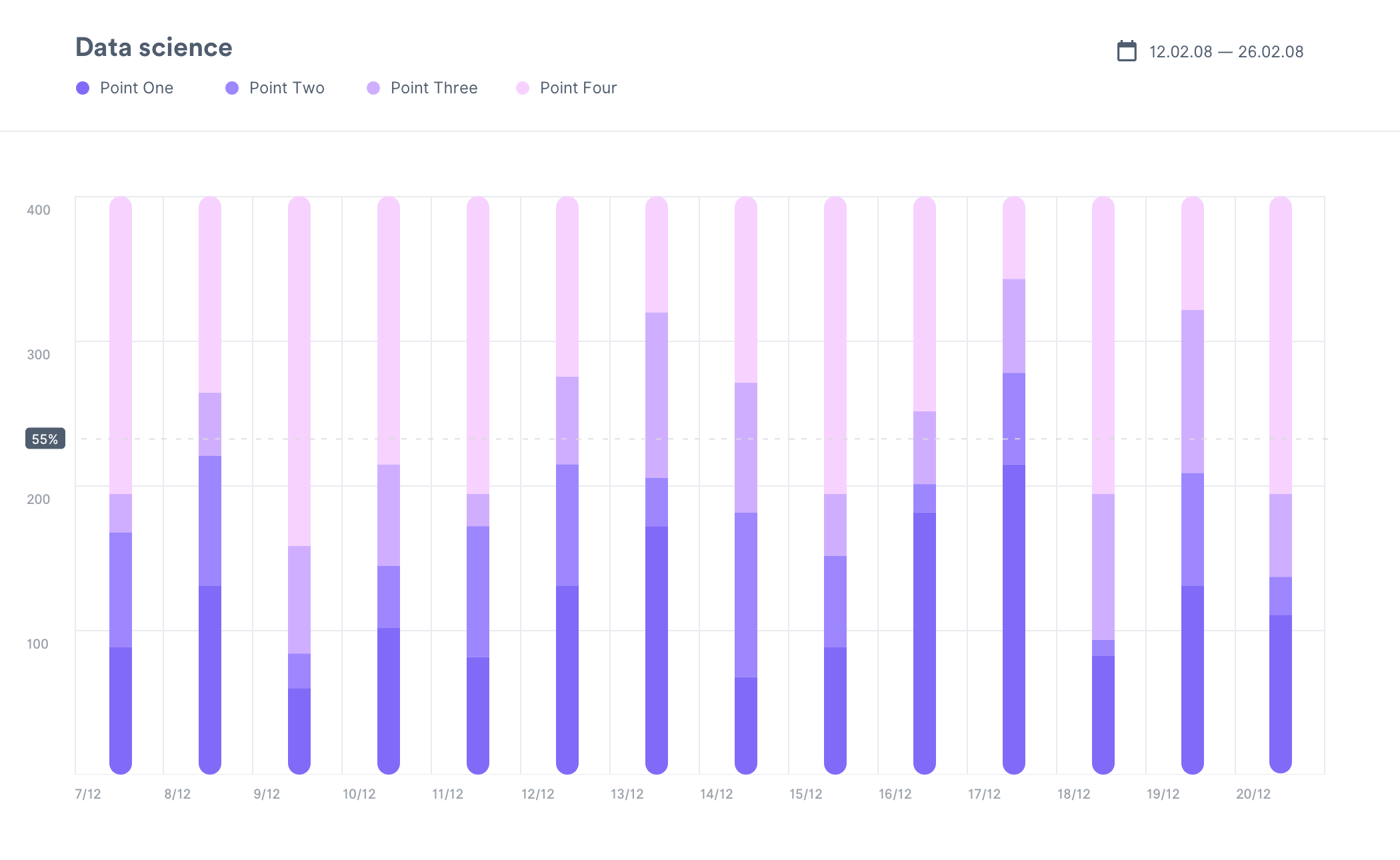The width and height of the screenshot is (1400, 860).
Task: Select the Data science chart title
Action: pos(153,47)
